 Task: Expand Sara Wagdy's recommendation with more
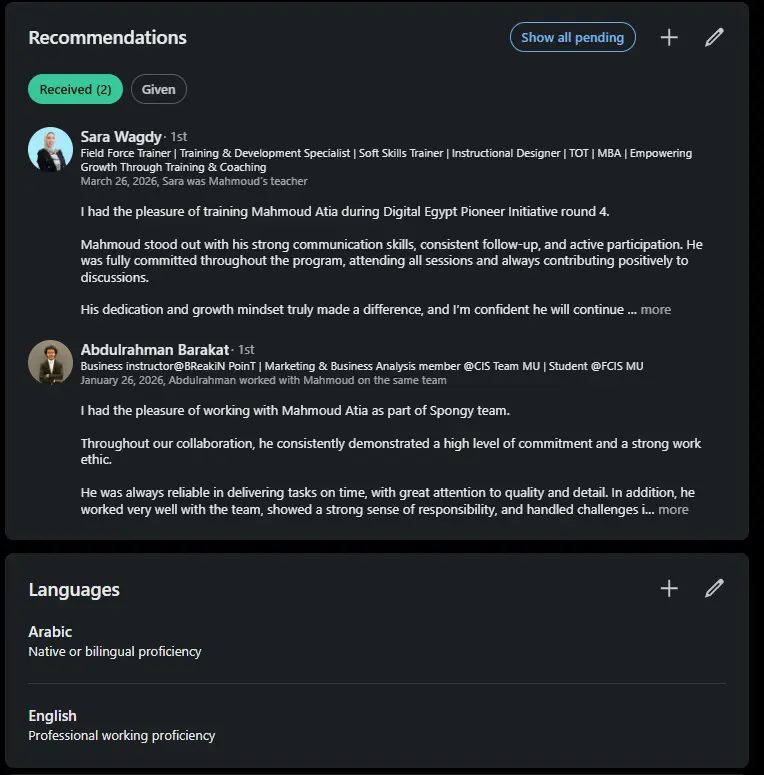656,310
